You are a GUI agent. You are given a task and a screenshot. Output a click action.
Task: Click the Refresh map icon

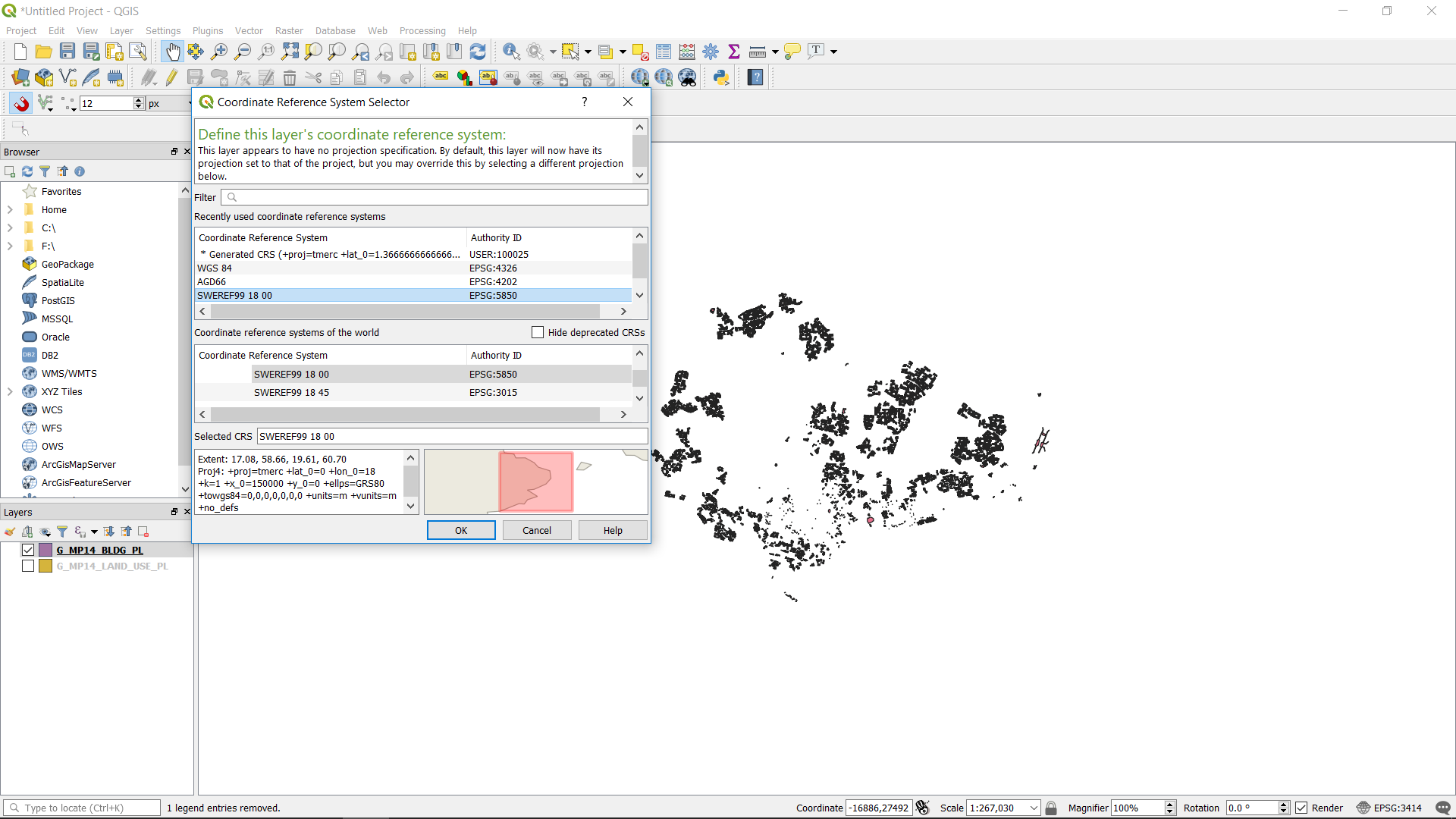(478, 52)
